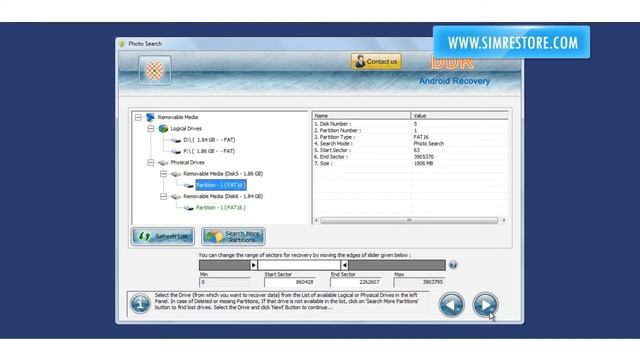640x360 pixels.
Task: Select Partition - 1 under Disk6
Action: click(x=220, y=208)
